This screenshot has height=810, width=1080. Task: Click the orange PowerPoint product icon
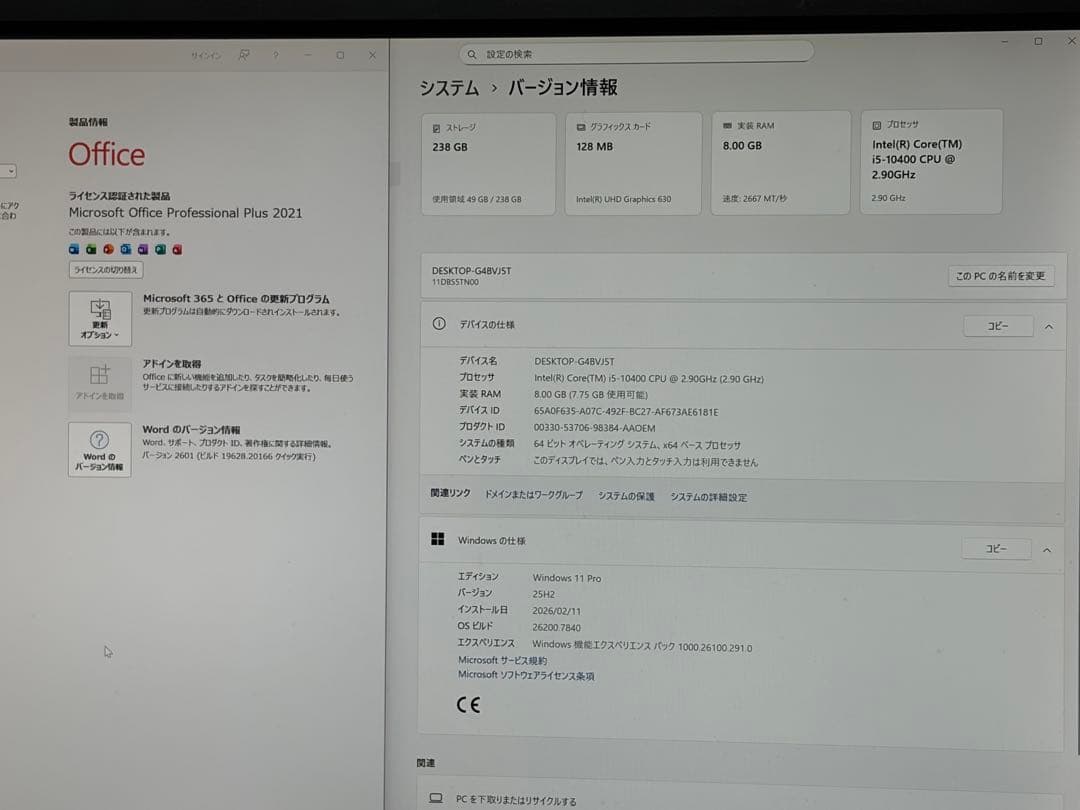[x=108, y=249]
